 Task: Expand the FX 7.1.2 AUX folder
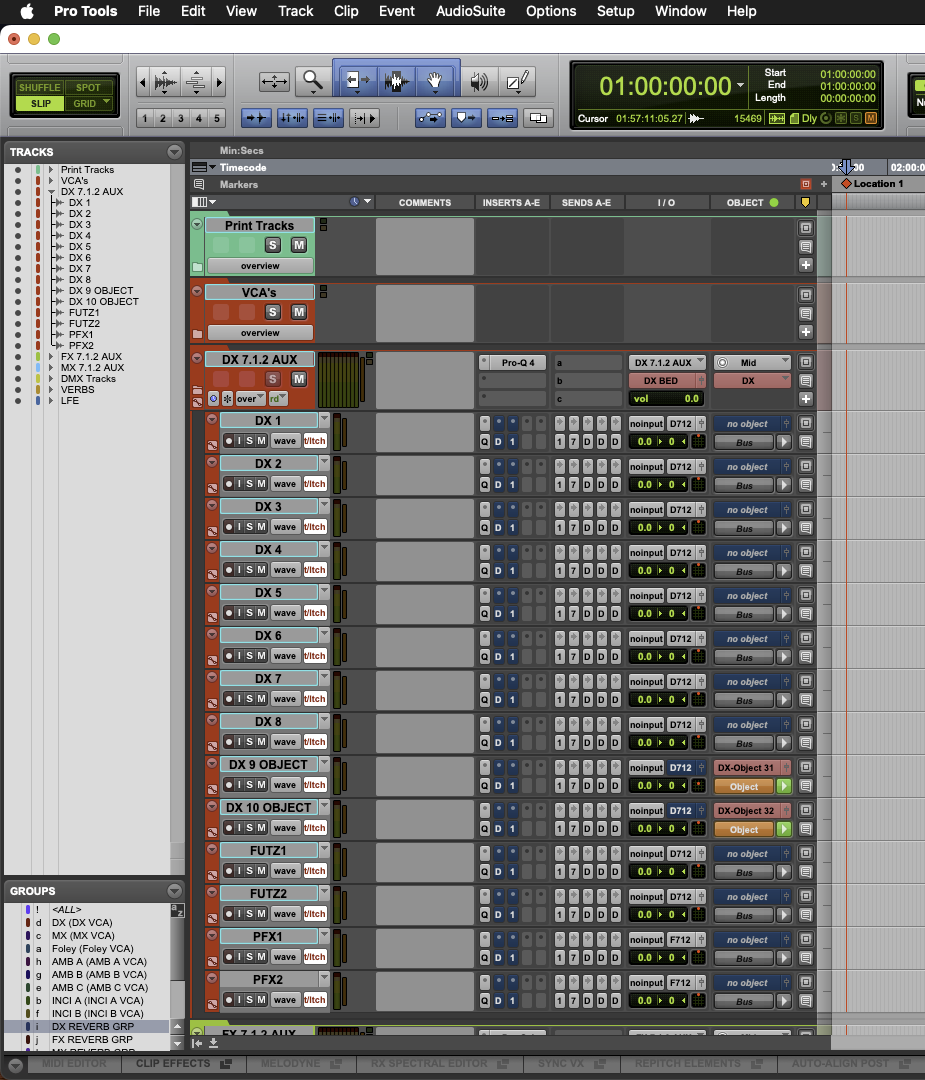[50, 357]
